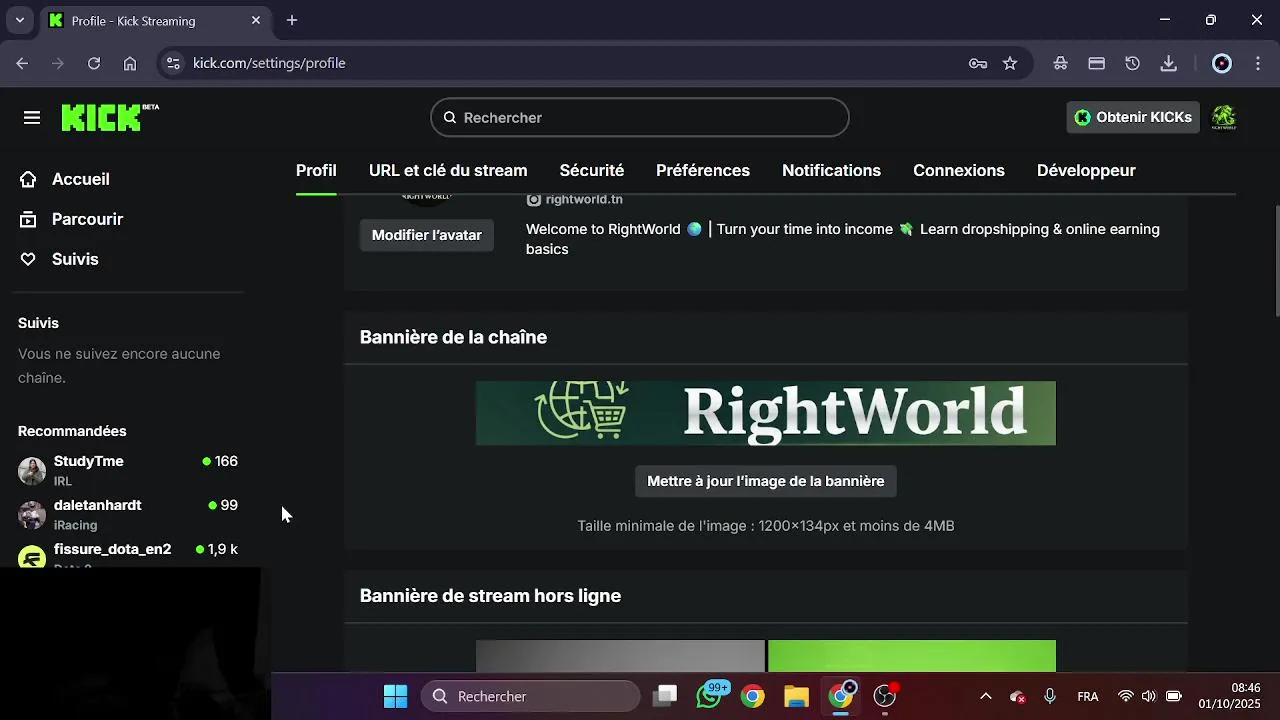Open the URL et clé du stream tab
Screen dimensions: 1280x720
click(x=448, y=170)
